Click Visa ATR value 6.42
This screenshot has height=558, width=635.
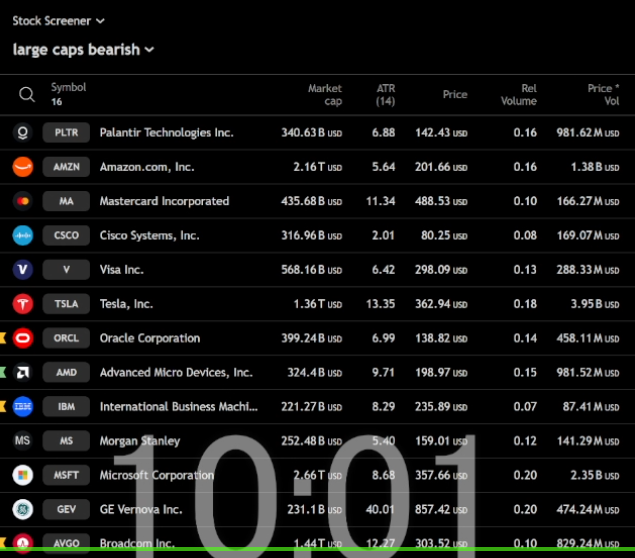[383, 270]
